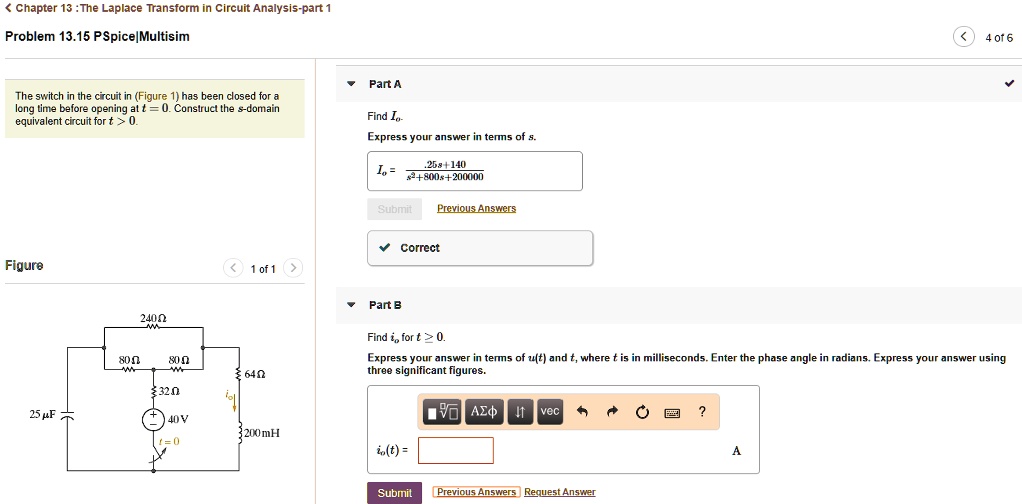Open the Figure 1 link
The image size is (1022, 504).
pyautogui.click(x=156, y=96)
